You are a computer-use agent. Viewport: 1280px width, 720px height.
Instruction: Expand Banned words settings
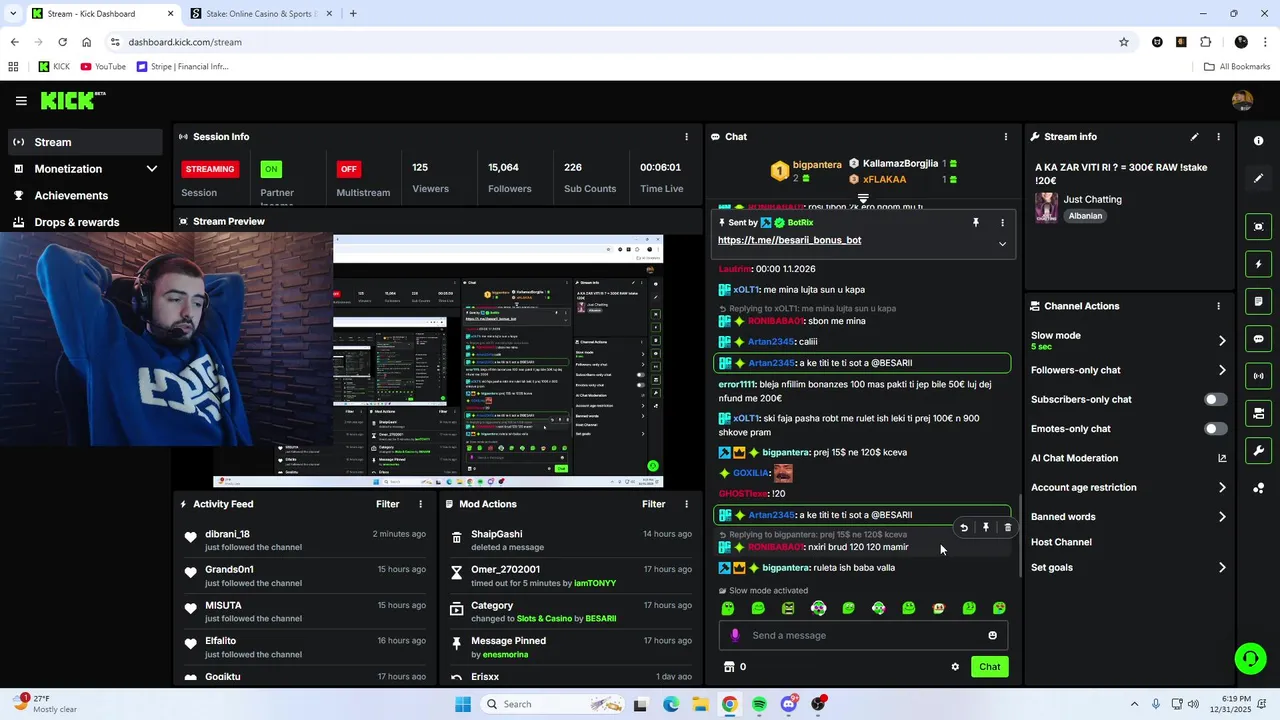point(1222,517)
